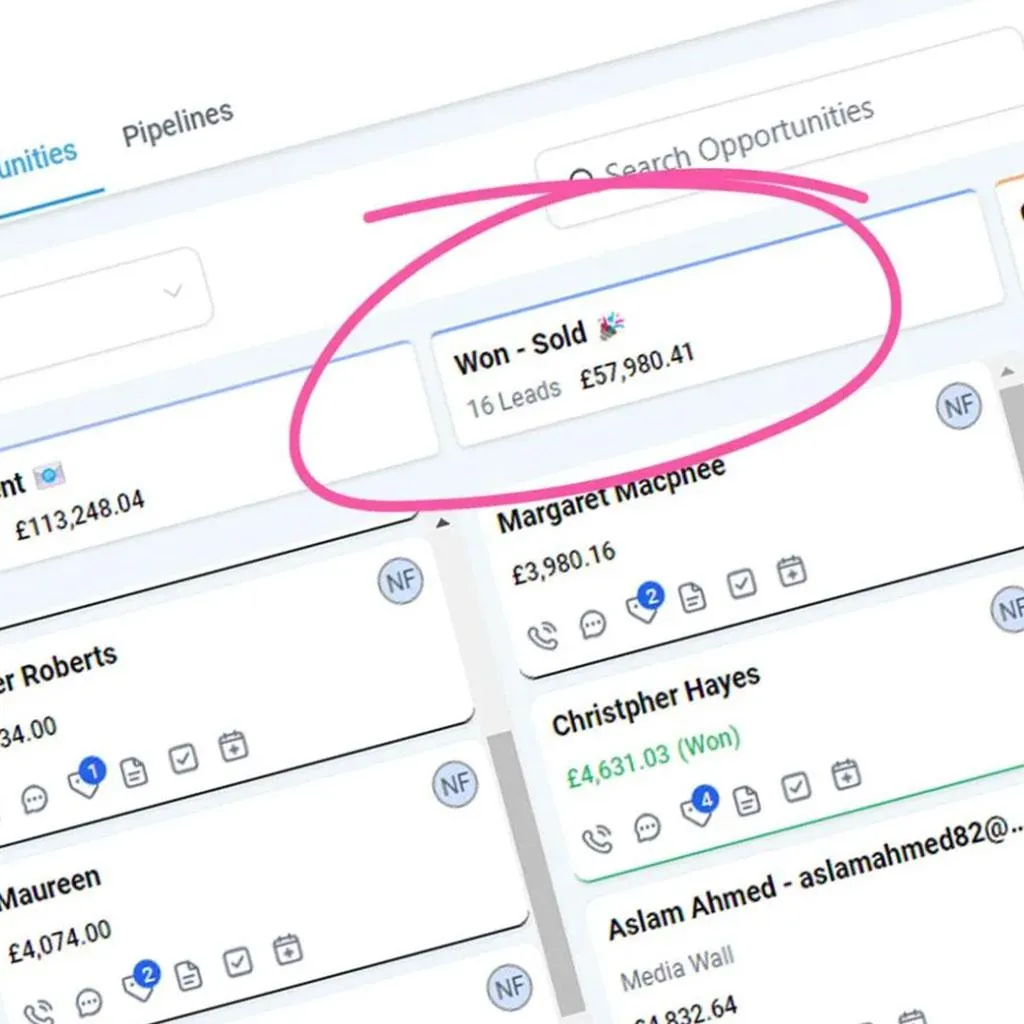Image resolution: width=1024 pixels, height=1024 pixels.
Task: Add appointment on Maureen card
Action: [x=287, y=950]
